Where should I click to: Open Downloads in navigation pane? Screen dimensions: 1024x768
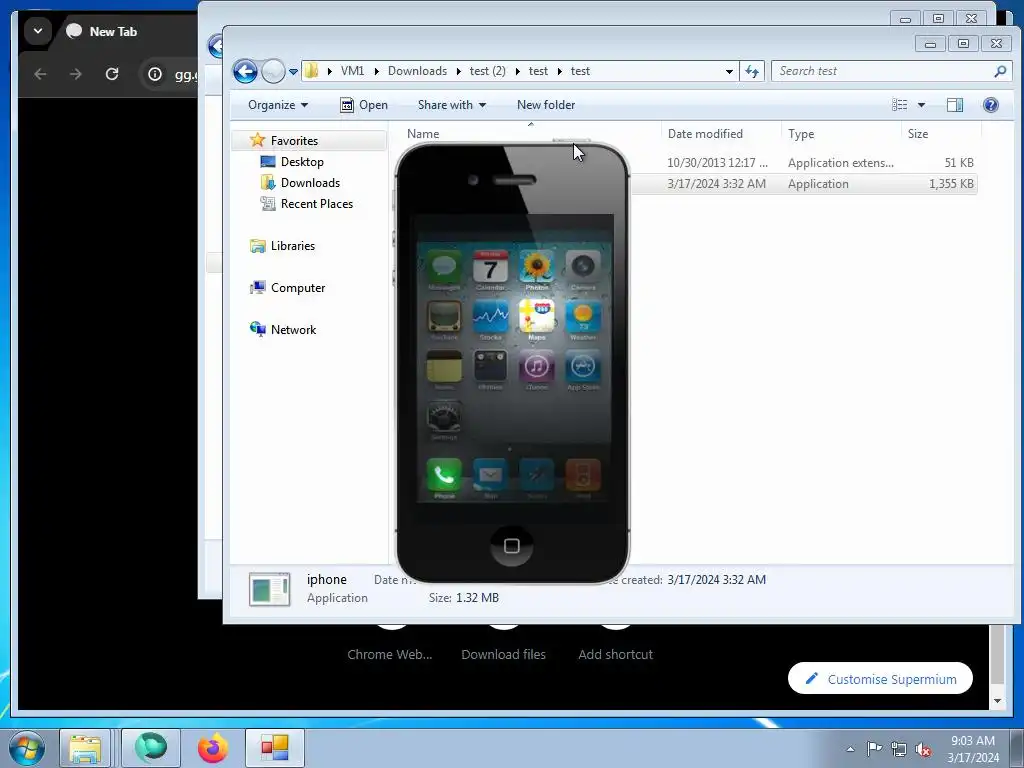pyautogui.click(x=310, y=183)
